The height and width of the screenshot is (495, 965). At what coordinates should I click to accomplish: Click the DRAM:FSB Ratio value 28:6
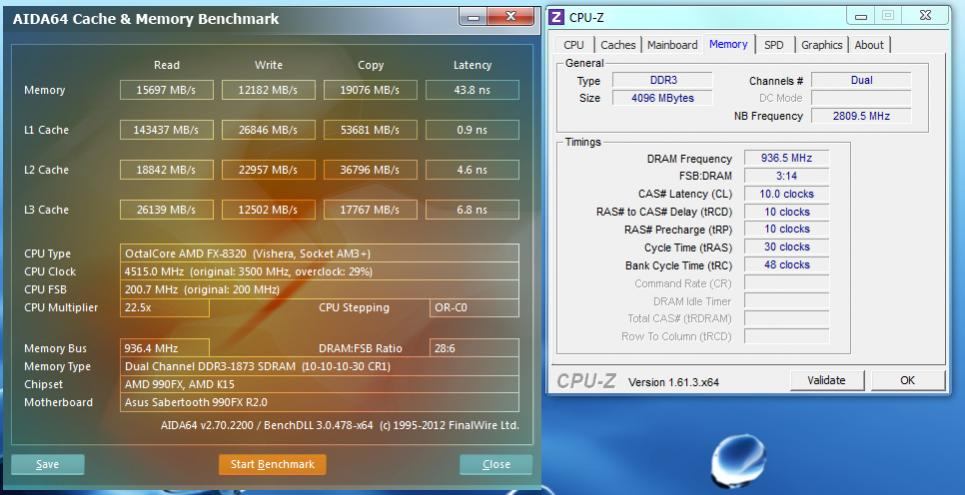[474, 348]
